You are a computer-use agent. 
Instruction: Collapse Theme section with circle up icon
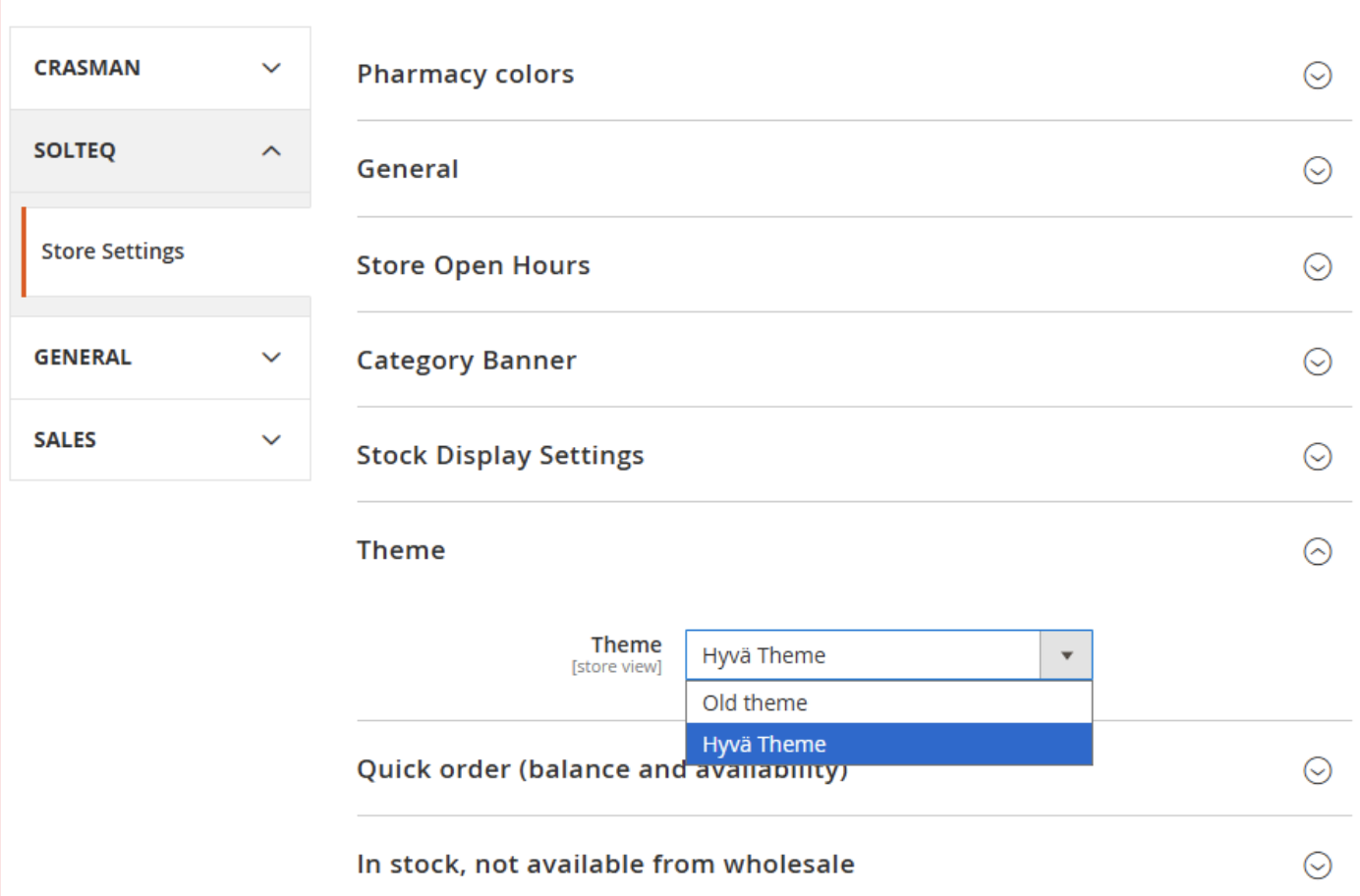coord(1317,551)
